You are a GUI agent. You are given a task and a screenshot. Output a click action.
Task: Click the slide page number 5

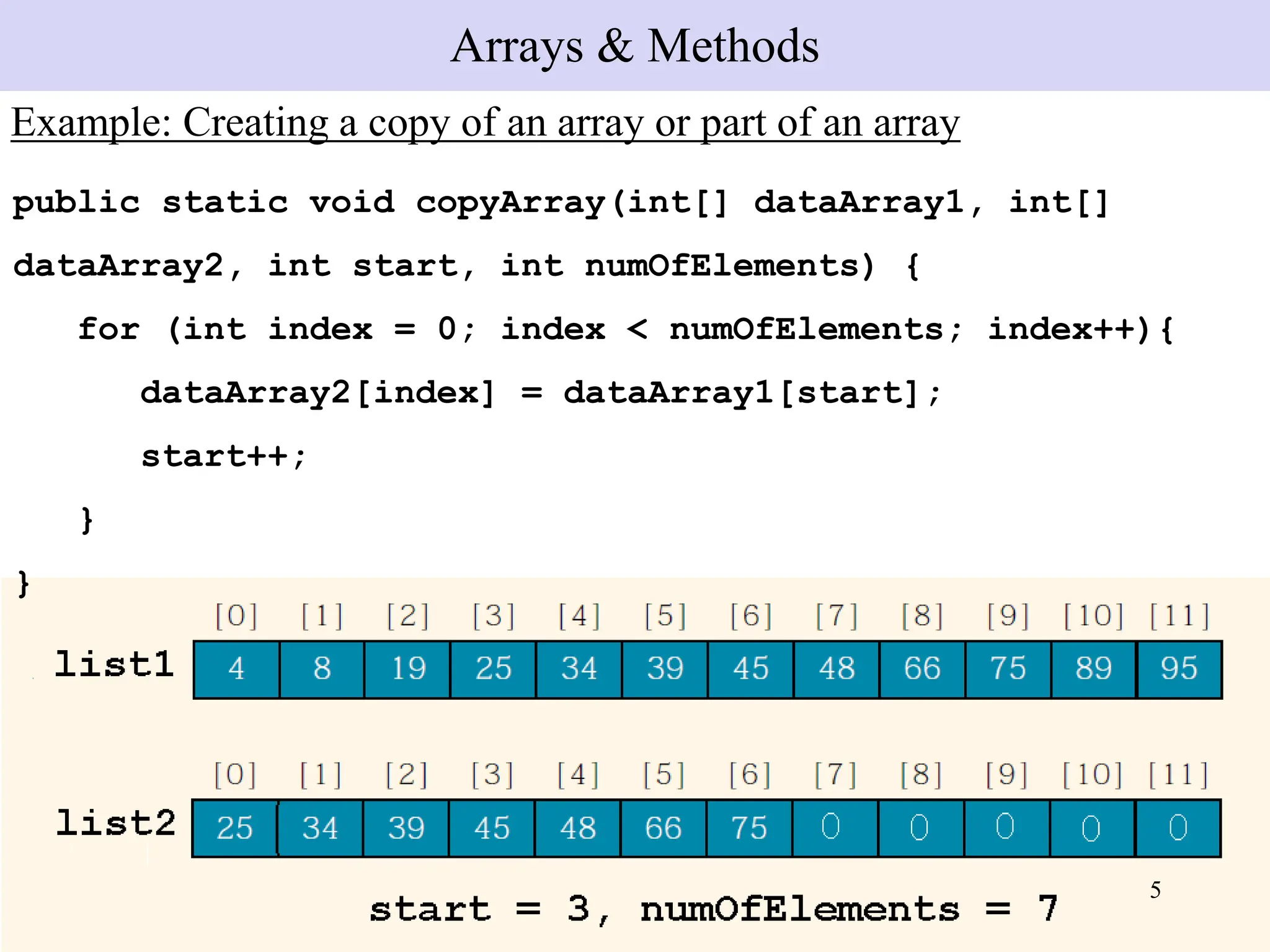pos(1155,890)
